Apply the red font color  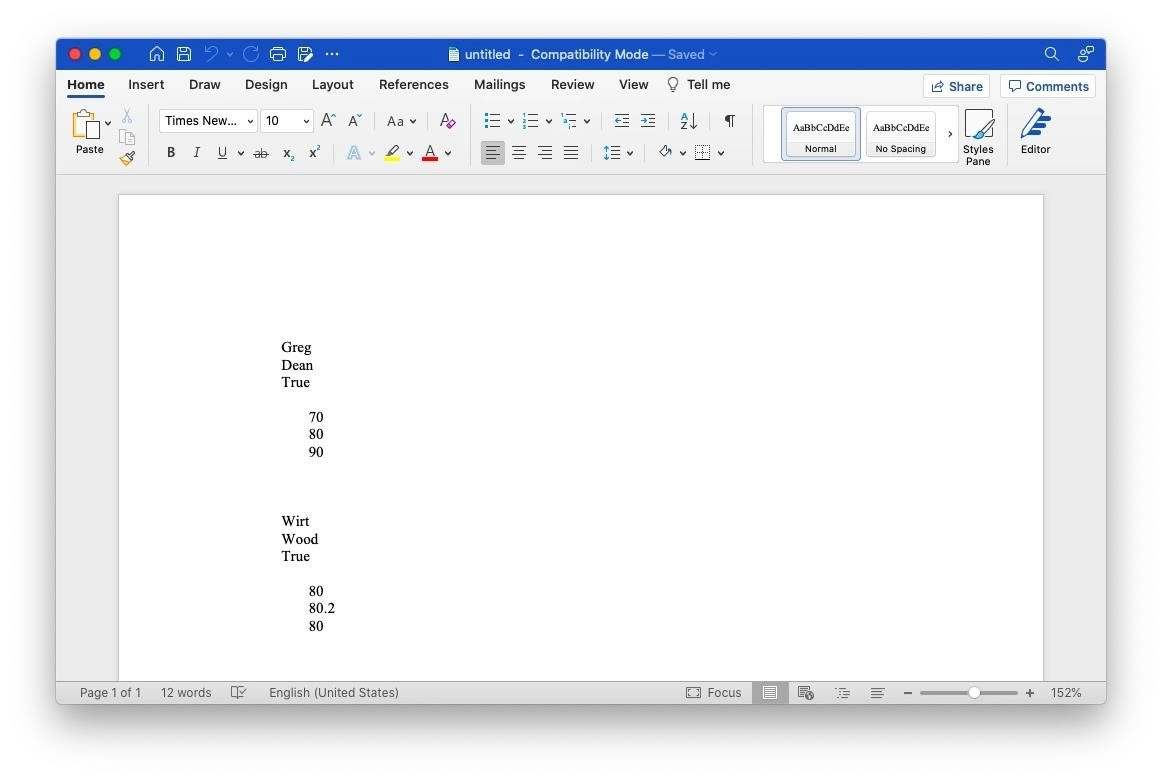coord(430,153)
